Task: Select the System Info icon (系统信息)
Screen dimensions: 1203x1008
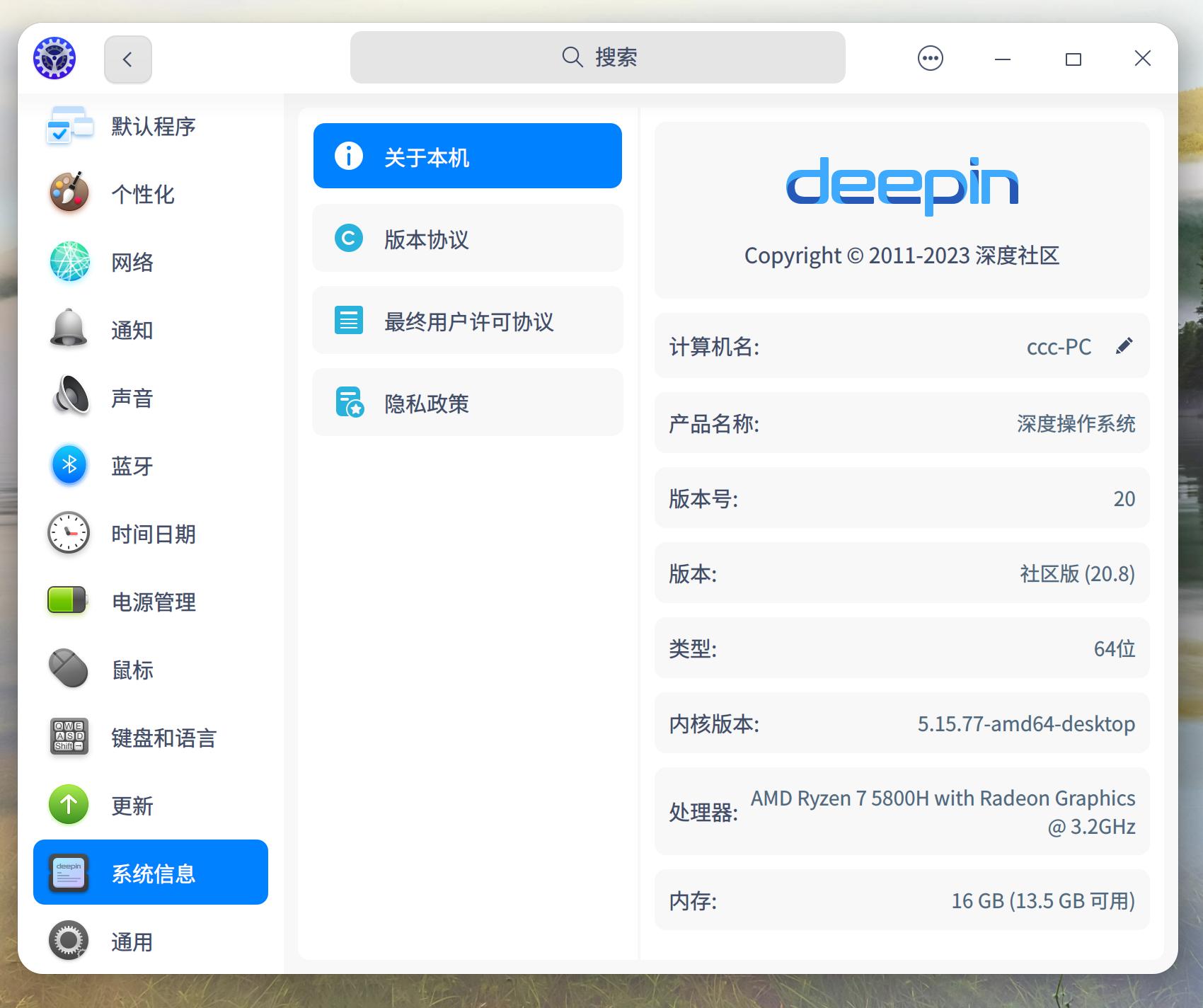Action: click(69, 872)
